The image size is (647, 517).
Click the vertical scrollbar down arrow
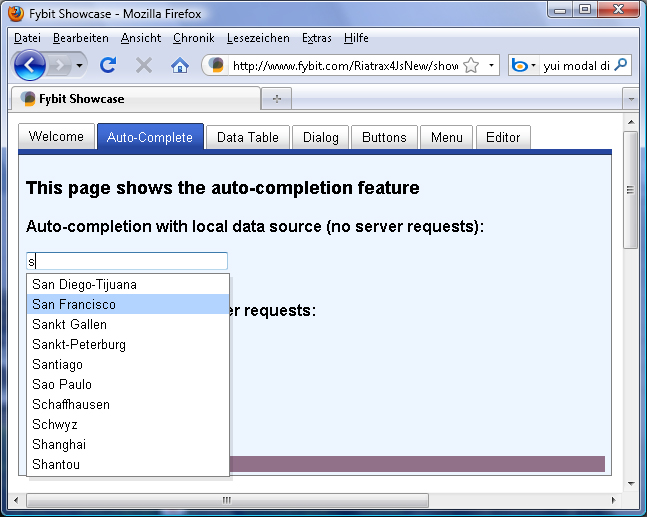[631, 483]
